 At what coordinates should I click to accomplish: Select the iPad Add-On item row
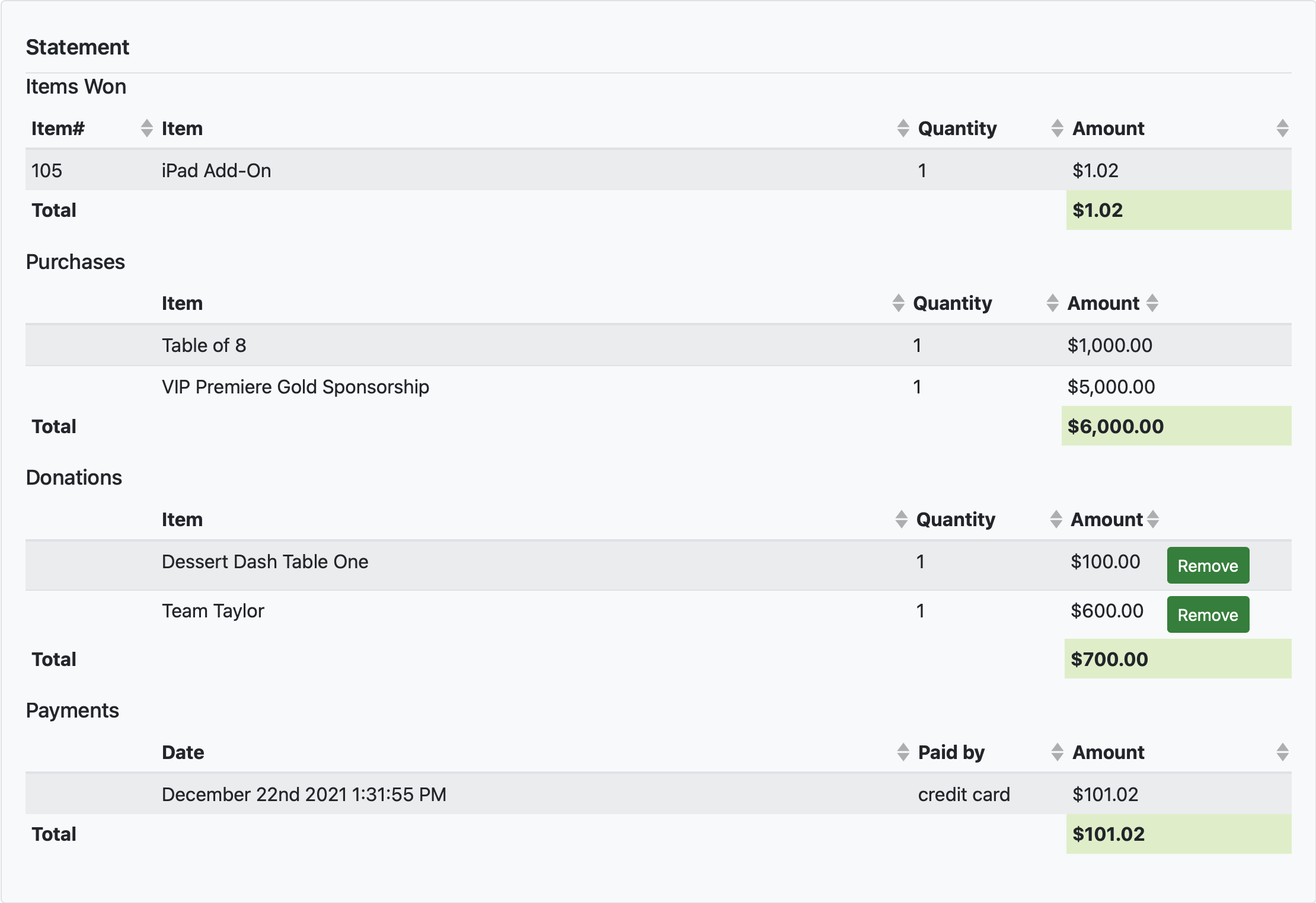pyautogui.click(x=216, y=171)
